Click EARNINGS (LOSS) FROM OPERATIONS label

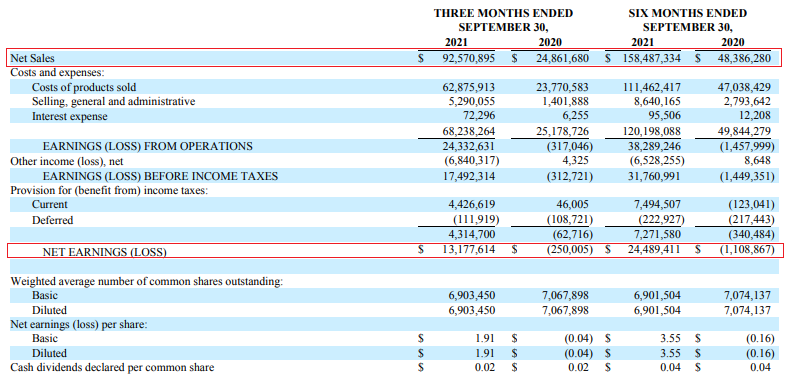[x=147, y=147]
